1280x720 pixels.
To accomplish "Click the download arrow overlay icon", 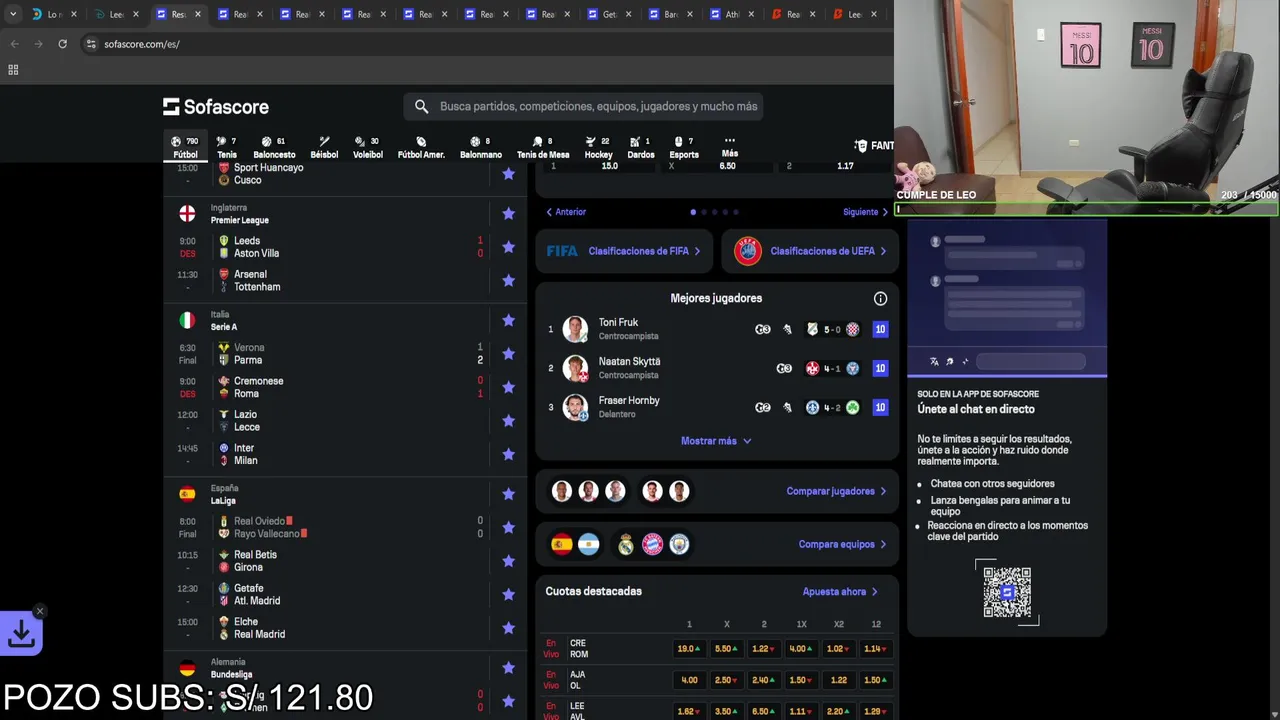I will click(x=21, y=634).
